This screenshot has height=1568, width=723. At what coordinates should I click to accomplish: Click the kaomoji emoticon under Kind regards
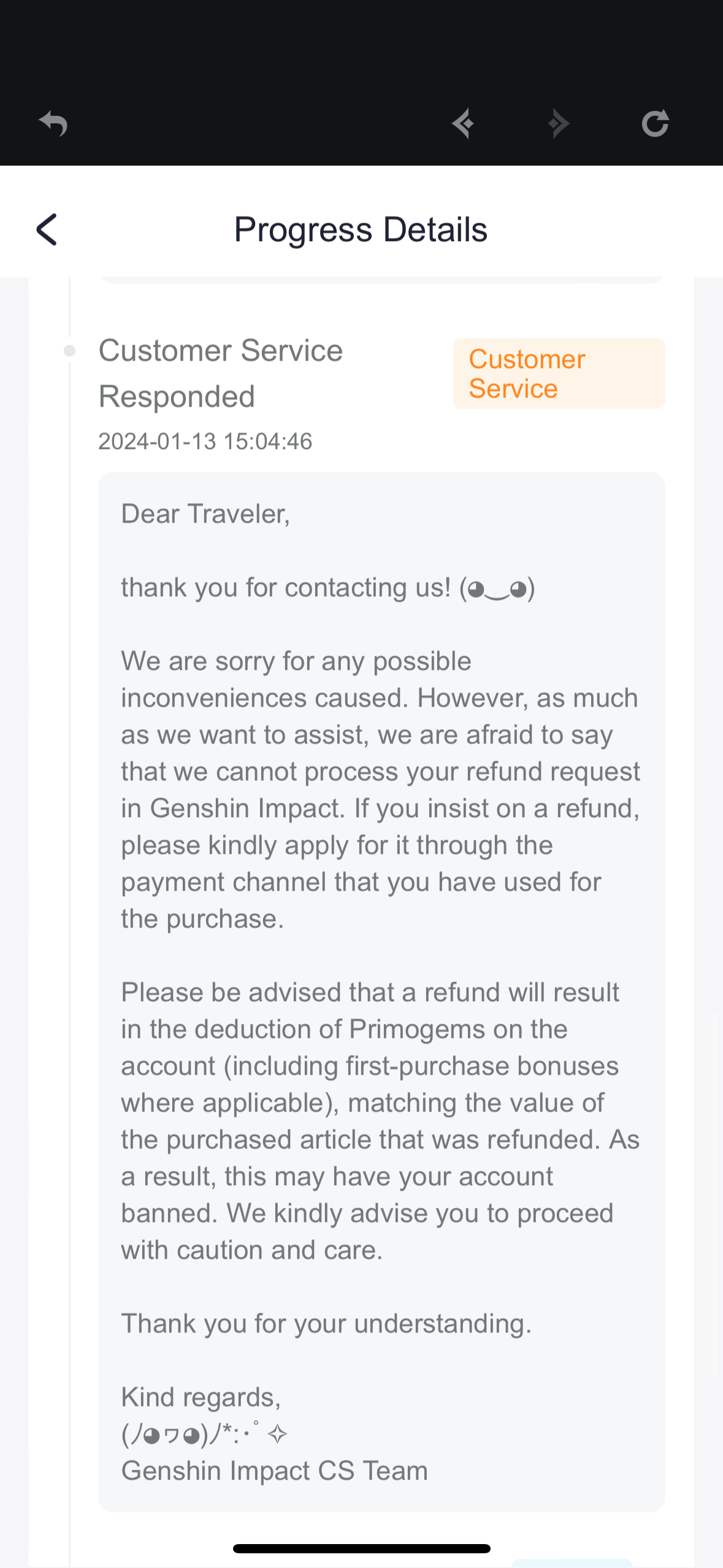tap(204, 1434)
